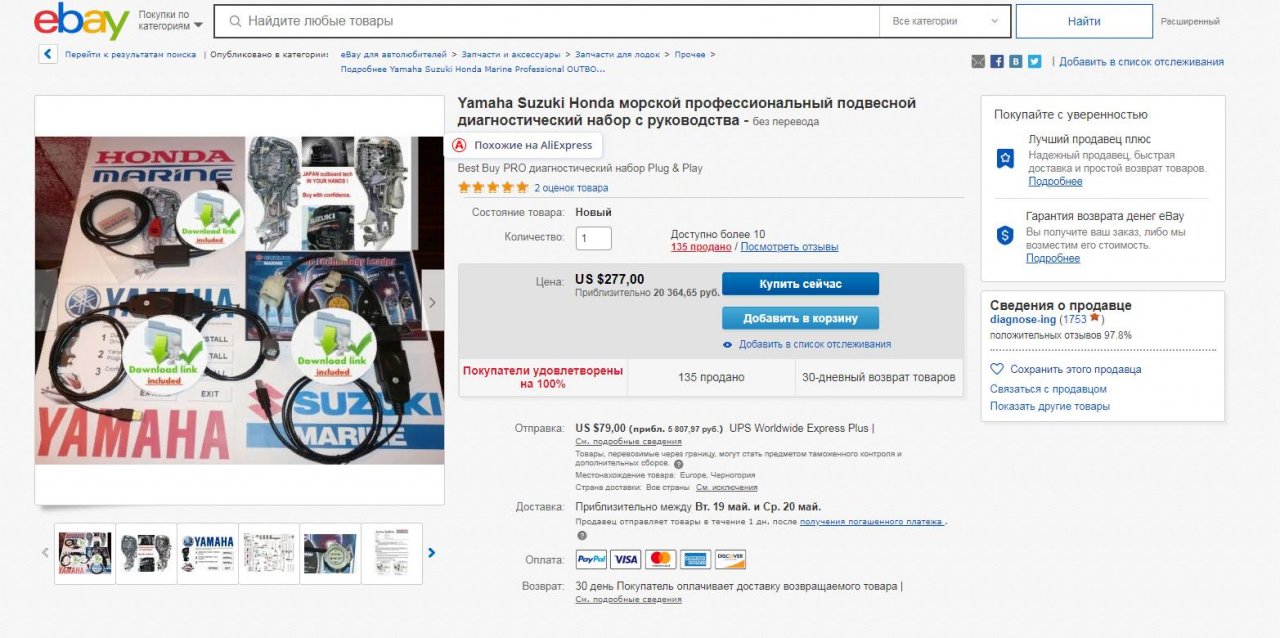The width and height of the screenshot is (1280, 638).
Task: Click the 'Добавить в корзину' button
Action: (x=801, y=318)
